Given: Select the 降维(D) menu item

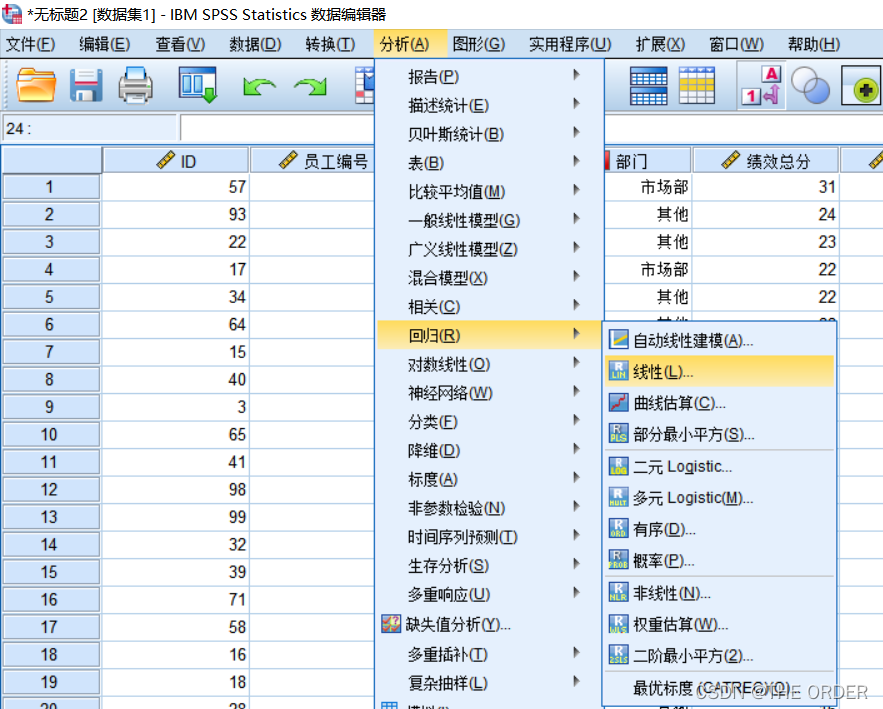Looking at the screenshot, I should tap(490, 451).
